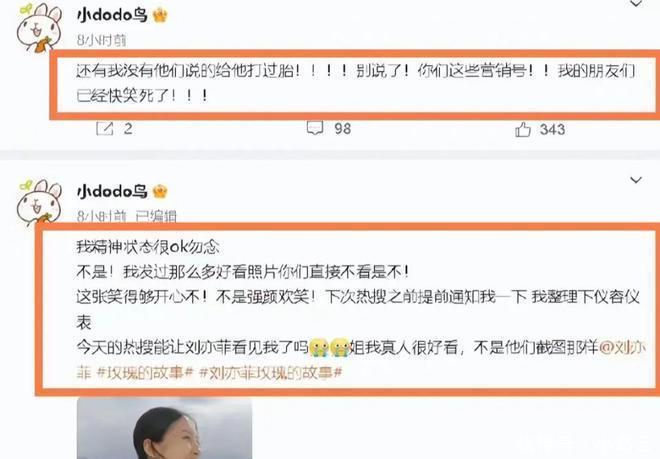Screen dimensions: 660x459
Task: Click the like count 343
Action: pyautogui.click(x=552, y=129)
